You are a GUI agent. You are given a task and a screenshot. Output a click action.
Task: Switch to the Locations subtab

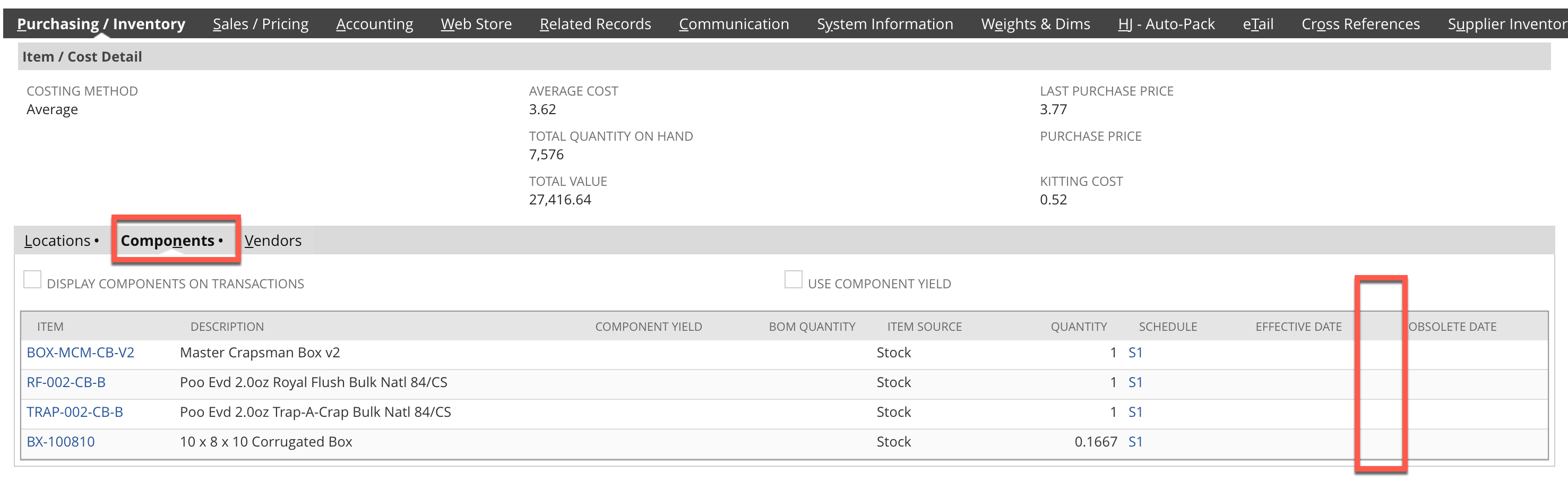tap(57, 241)
